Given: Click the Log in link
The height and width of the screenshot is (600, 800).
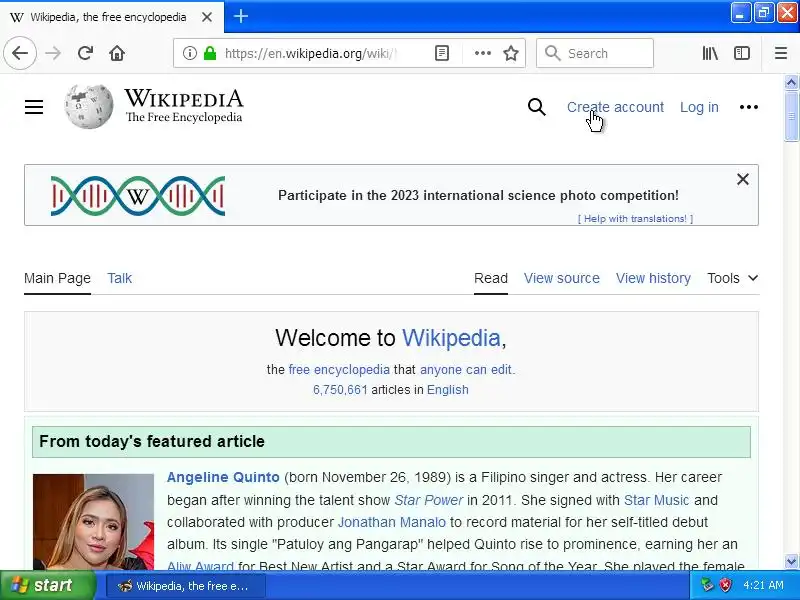Looking at the screenshot, I should tap(699, 107).
